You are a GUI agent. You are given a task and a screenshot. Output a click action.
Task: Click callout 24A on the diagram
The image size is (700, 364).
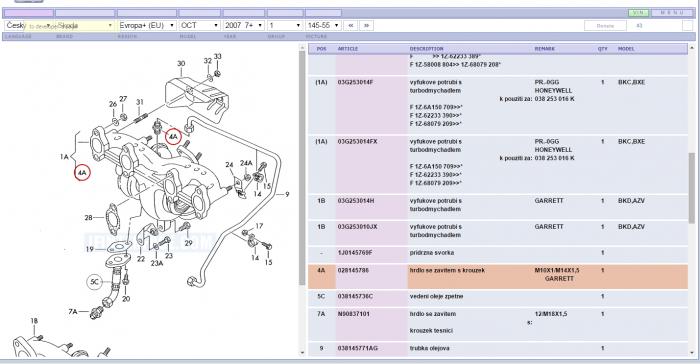pyautogui.click(x=246, y=163)
